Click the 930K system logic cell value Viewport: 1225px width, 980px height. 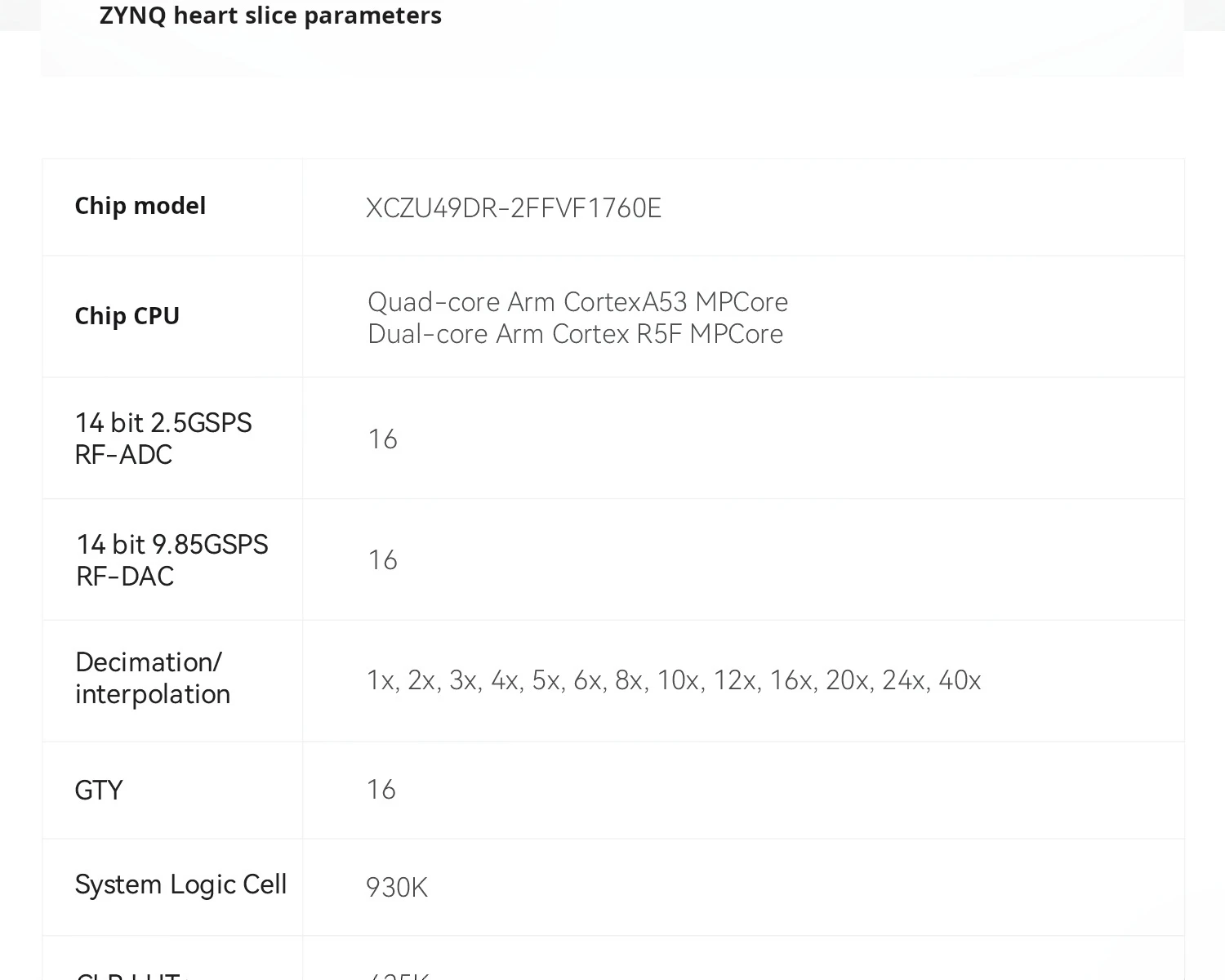point(396,888)
